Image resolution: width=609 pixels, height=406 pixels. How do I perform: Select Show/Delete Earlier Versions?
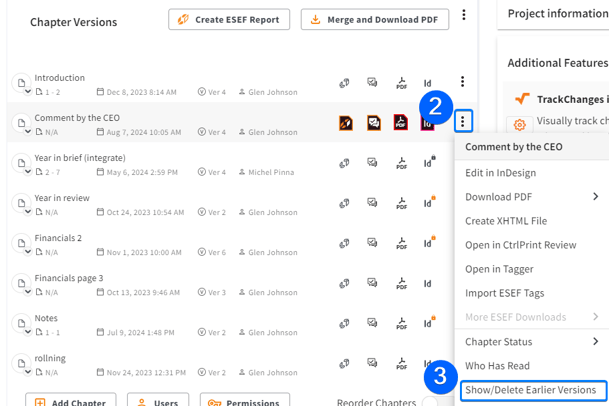click(x=531, y=390)
